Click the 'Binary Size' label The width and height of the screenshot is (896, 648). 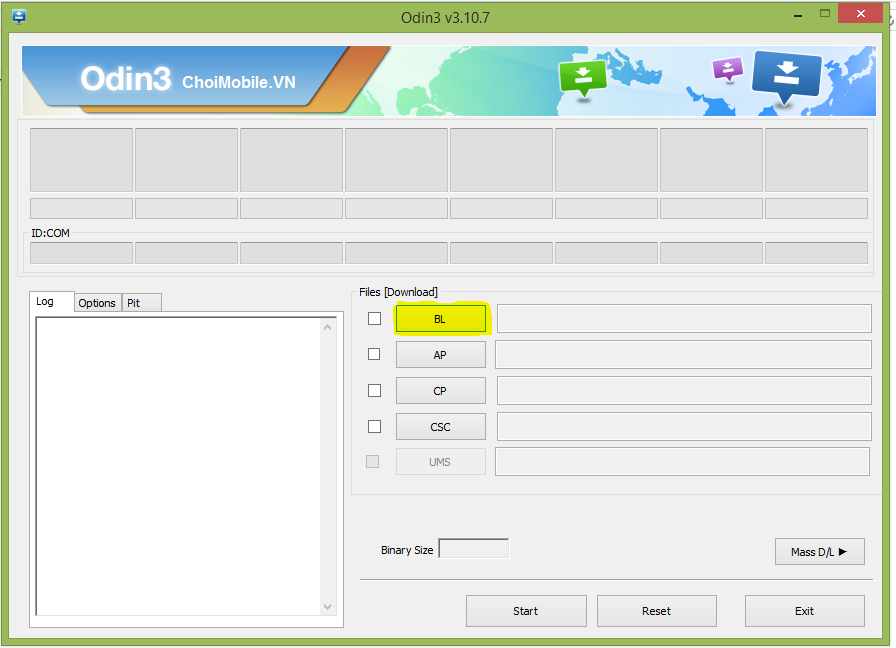point(407,550)
